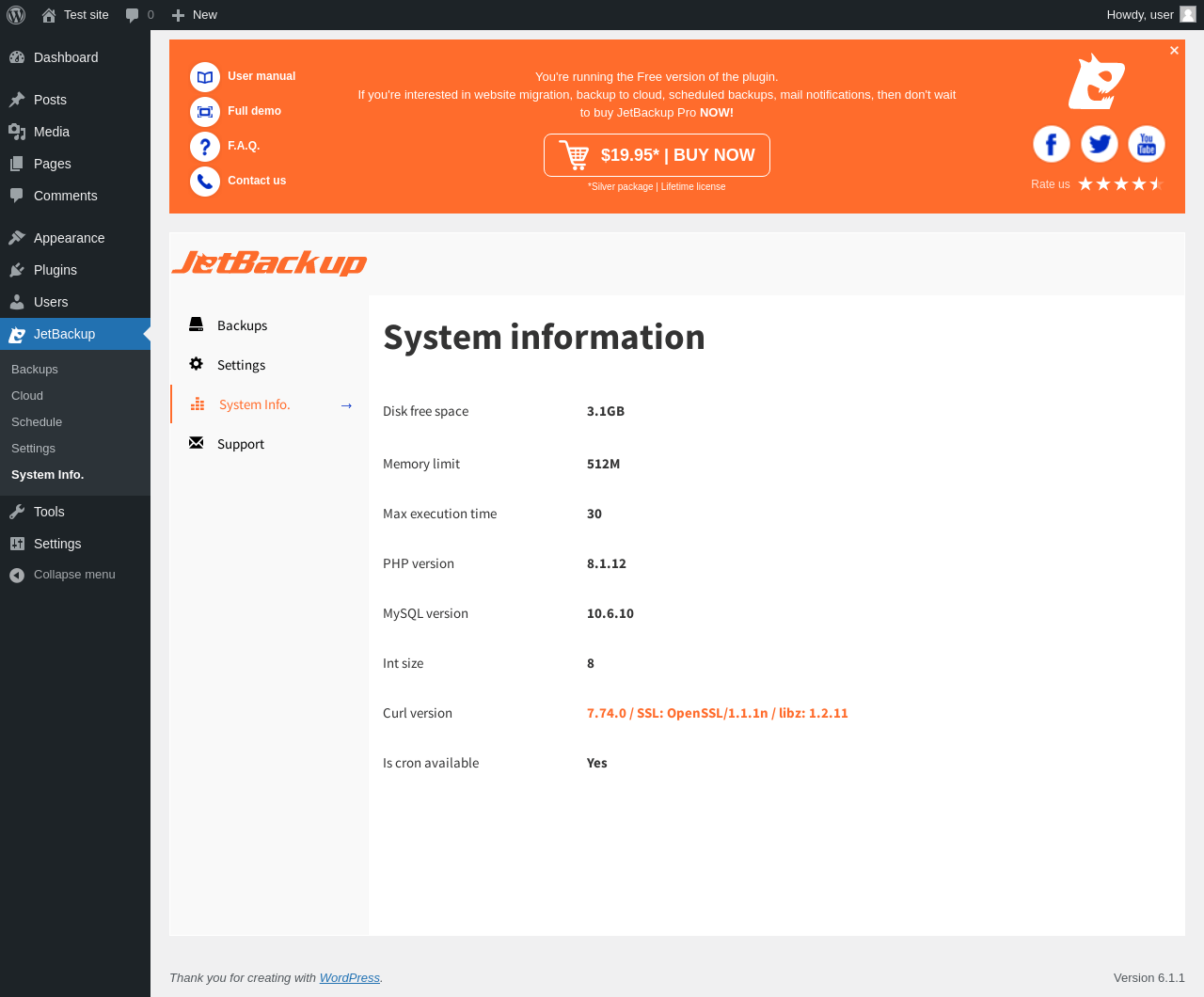This screenshot has width=1204, height=997.
Task: Collapse the admin sidebar menu
Action: pyautogui.click(x=75, y=575)
